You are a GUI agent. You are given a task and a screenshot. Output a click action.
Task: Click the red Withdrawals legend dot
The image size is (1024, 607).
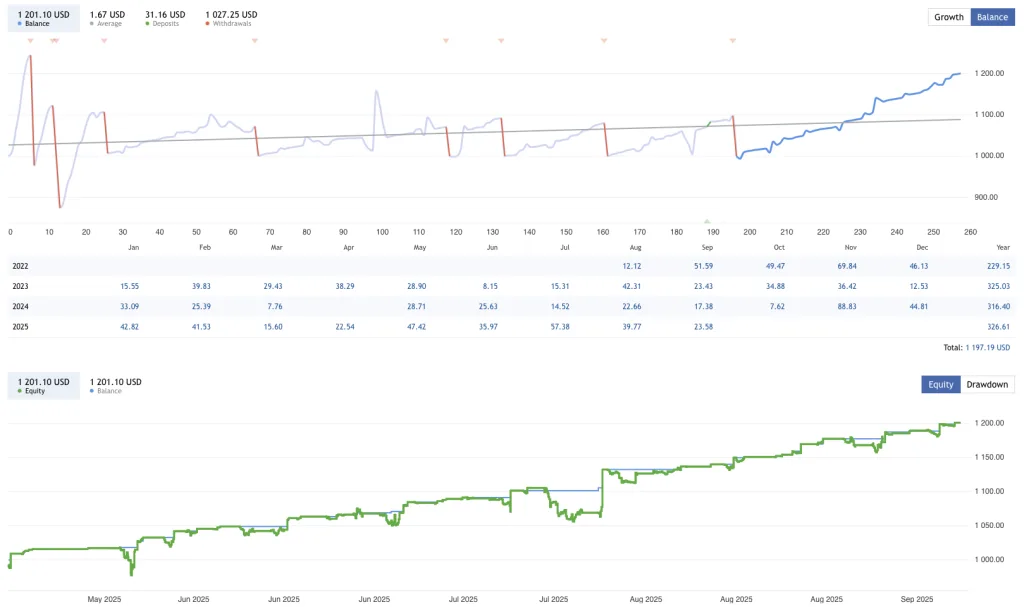pyautogui.click(x=208, y=22)
